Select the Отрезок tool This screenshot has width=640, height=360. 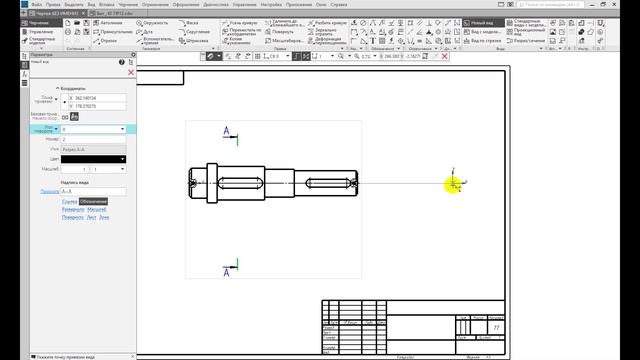click(105, 40)
